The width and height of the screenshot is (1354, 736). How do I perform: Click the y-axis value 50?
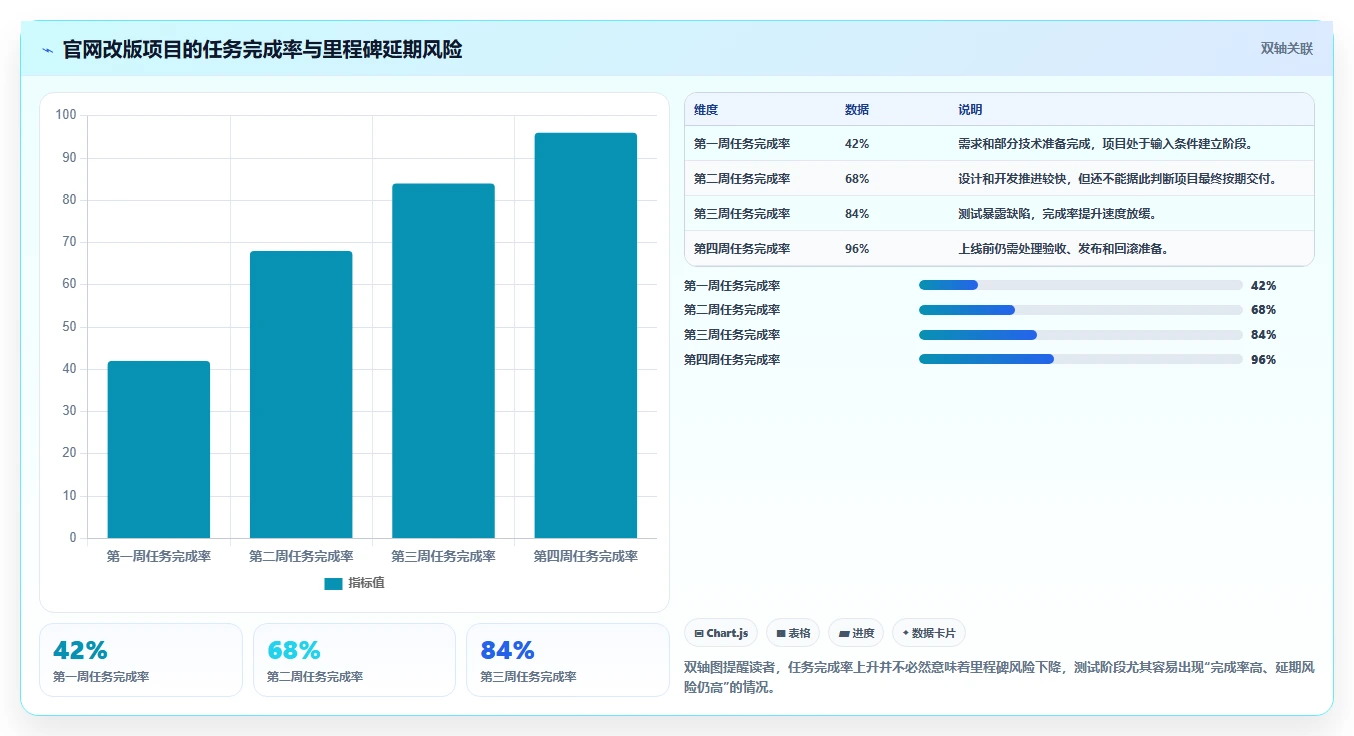(x=69, y=327)
